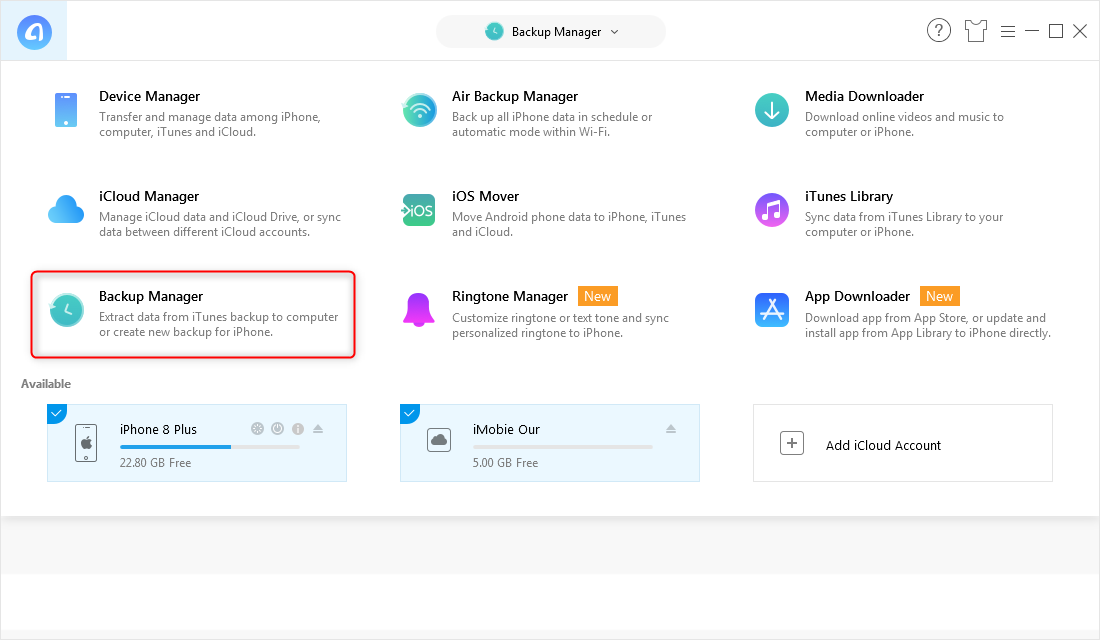Image resolution: width=1100 pixels, height=640 pixels.
Task: Eject the iPhone 8 Plus device
Action: [x=318, y=428]
